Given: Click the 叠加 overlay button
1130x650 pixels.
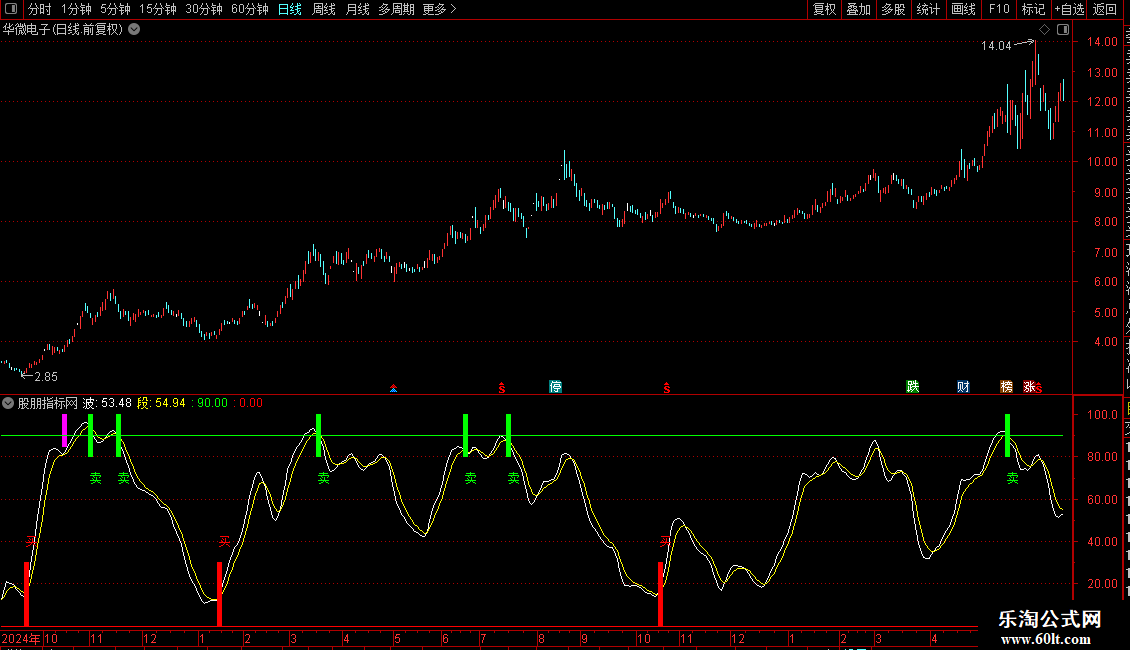Looking at the screenshot, I should tap(858, 9).
